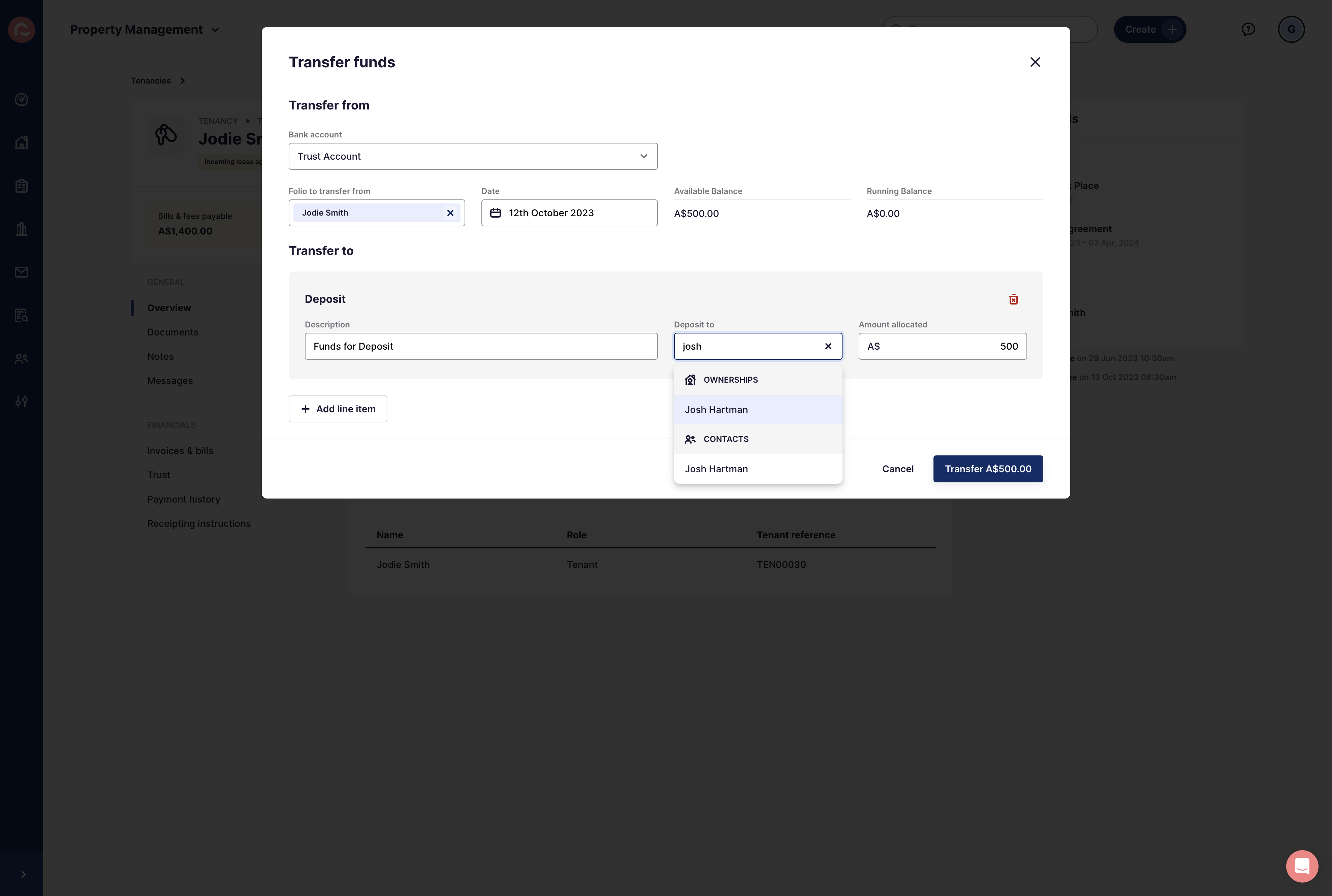Open the support chat bubble
This screenshot has width=1332, height=896.
[x=1302, y=866]
